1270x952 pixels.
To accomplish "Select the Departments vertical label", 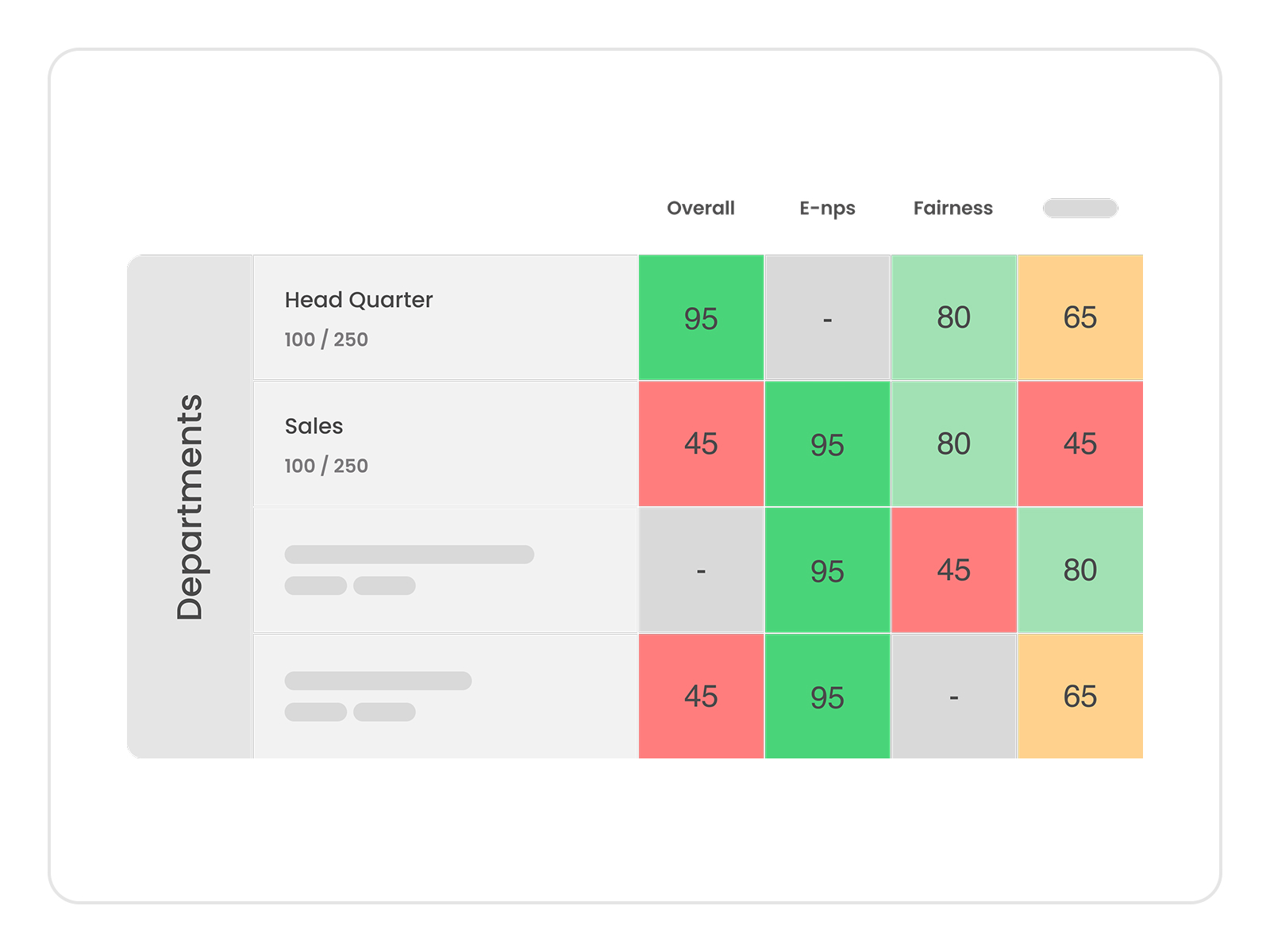I will (190, 507).
